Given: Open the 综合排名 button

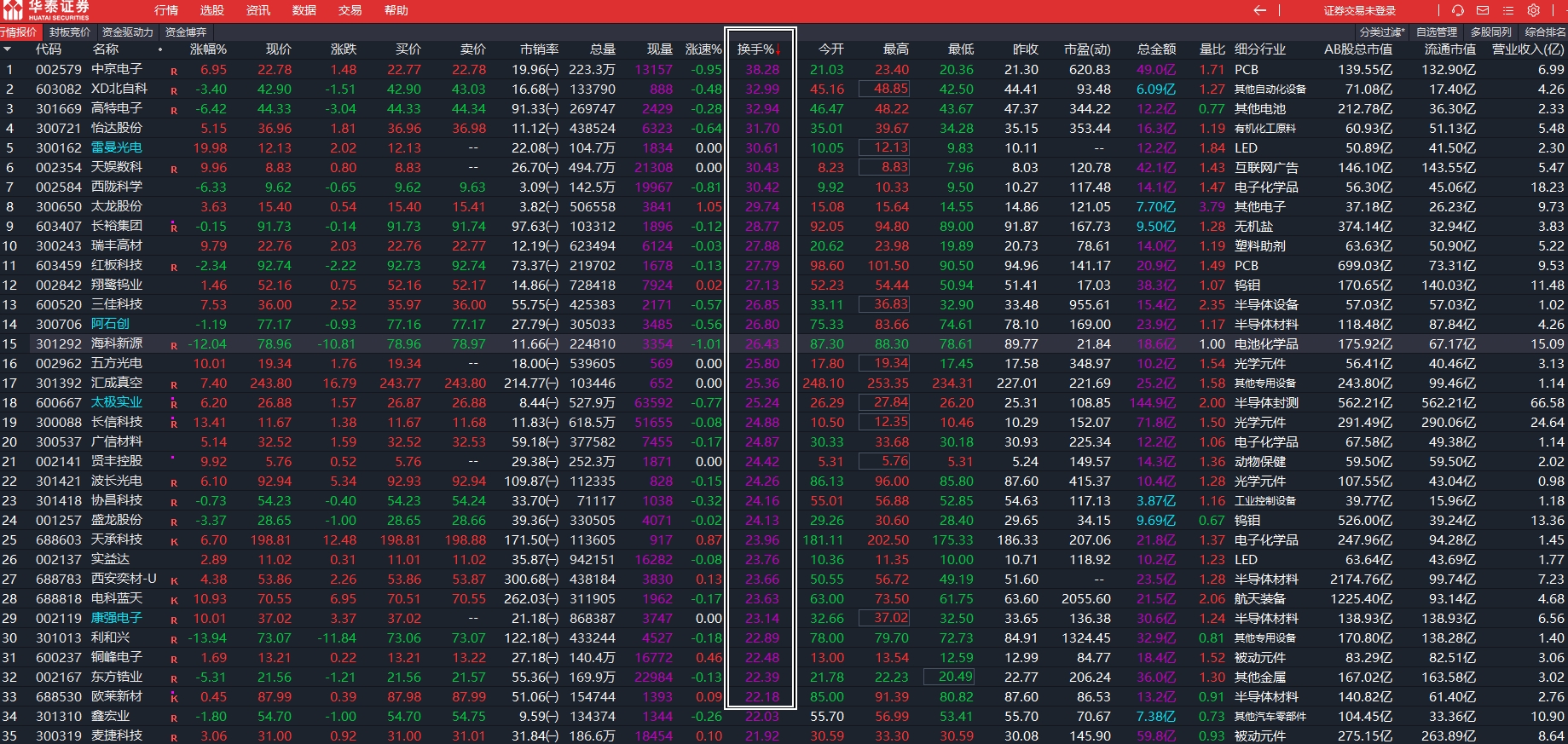Looking at the screenshot, I should [1545, 32].
